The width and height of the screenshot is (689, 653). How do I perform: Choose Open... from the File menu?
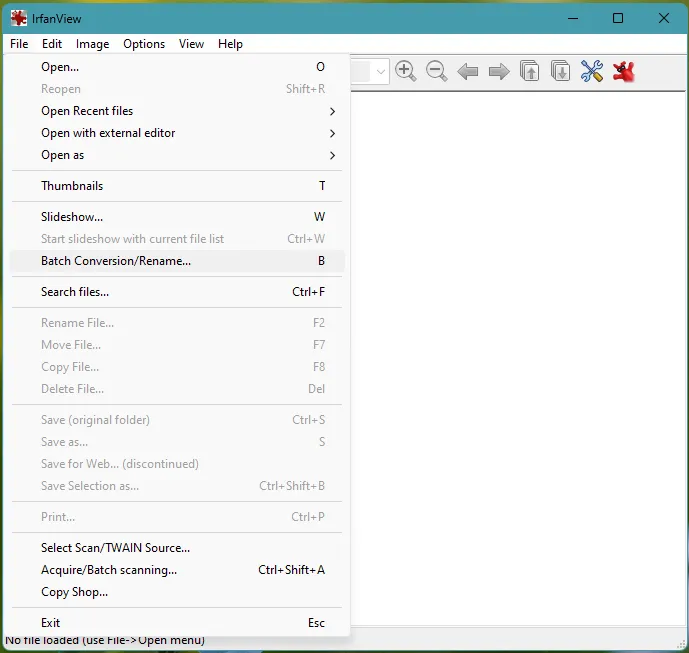(x=177, y=67)
